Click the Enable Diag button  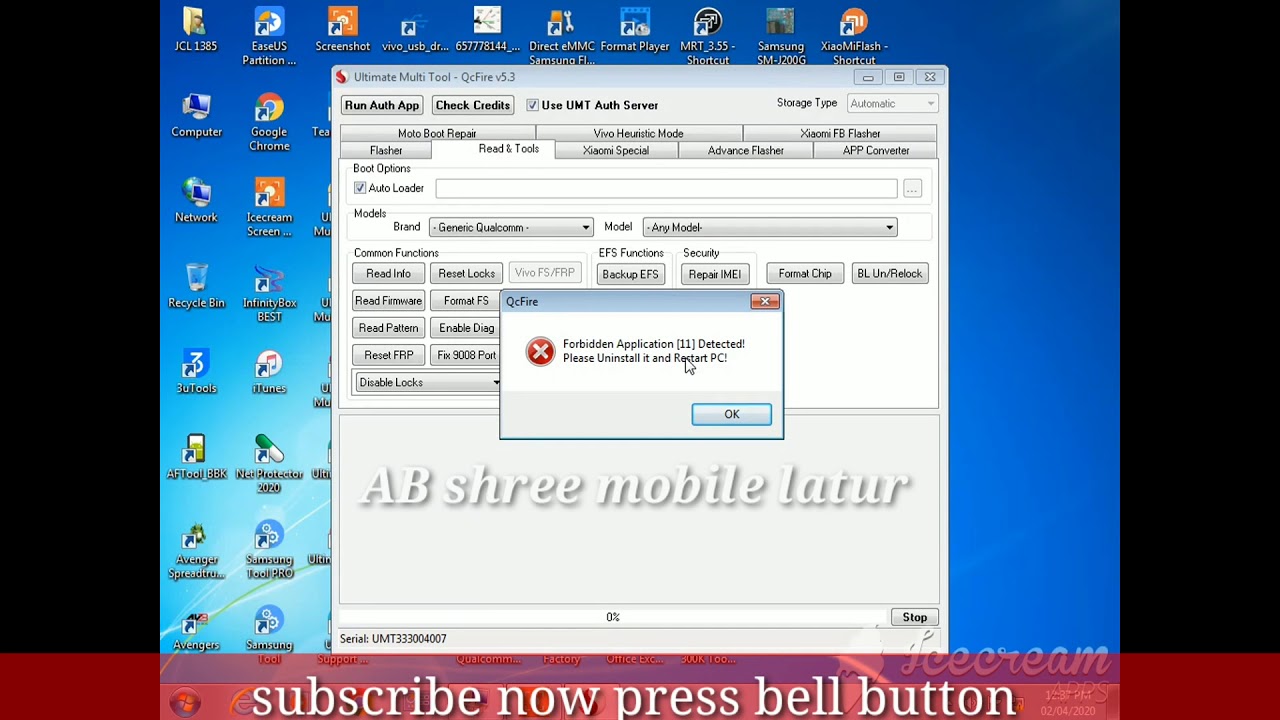[465, 328]
